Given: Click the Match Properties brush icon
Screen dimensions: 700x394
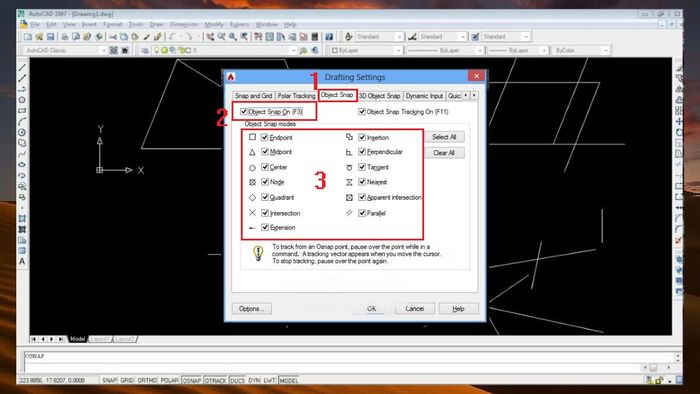Looking at the screenshot, I should 158,37.
